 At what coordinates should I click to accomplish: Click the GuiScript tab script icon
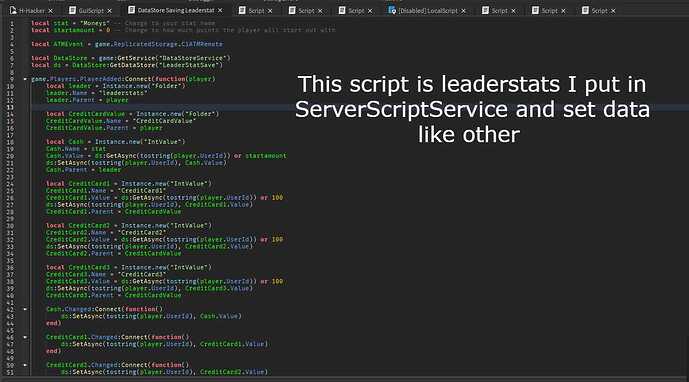[x=73, y=10]
